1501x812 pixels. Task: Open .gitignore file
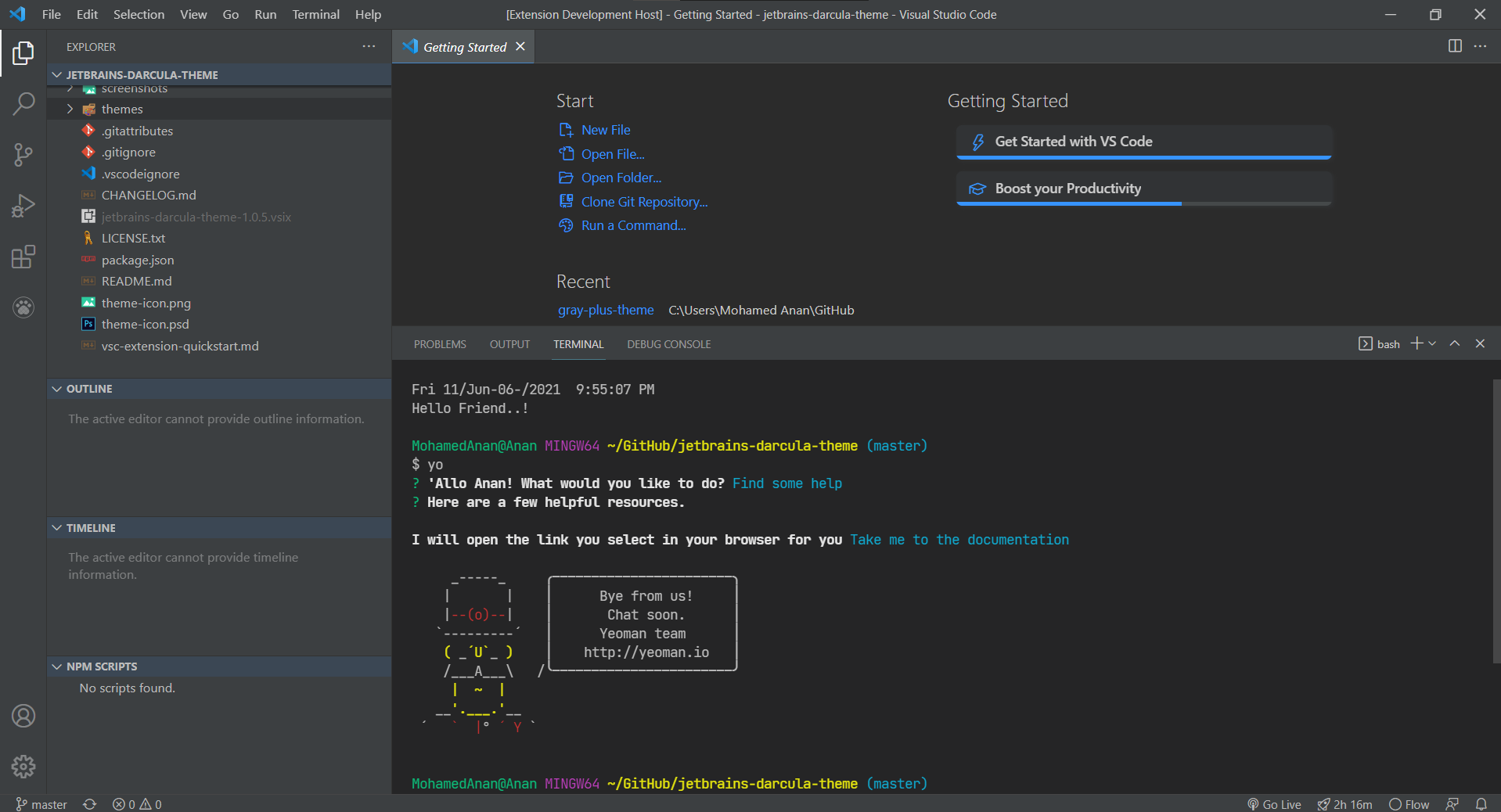[x=219, y=152]
